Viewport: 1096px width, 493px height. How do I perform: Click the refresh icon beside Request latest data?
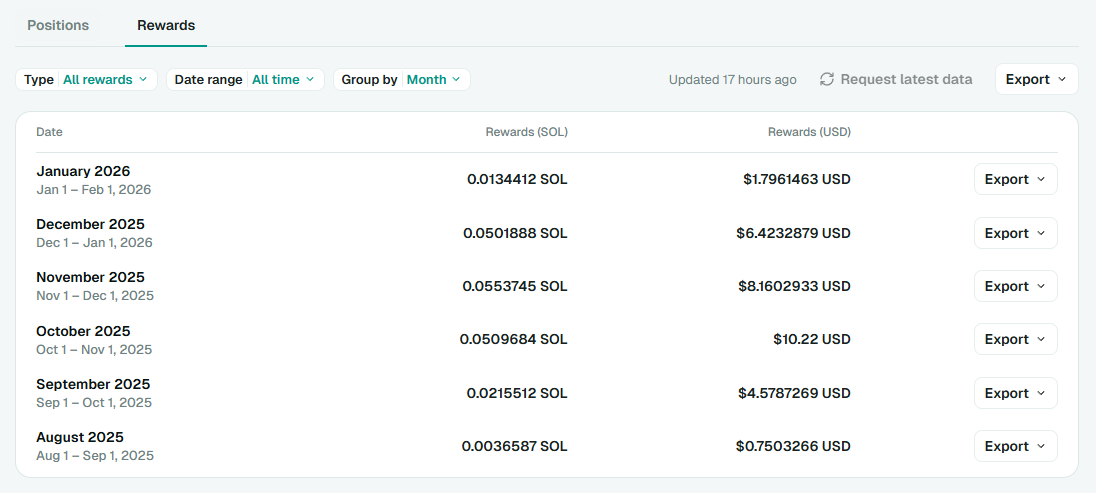click(827, 79)
